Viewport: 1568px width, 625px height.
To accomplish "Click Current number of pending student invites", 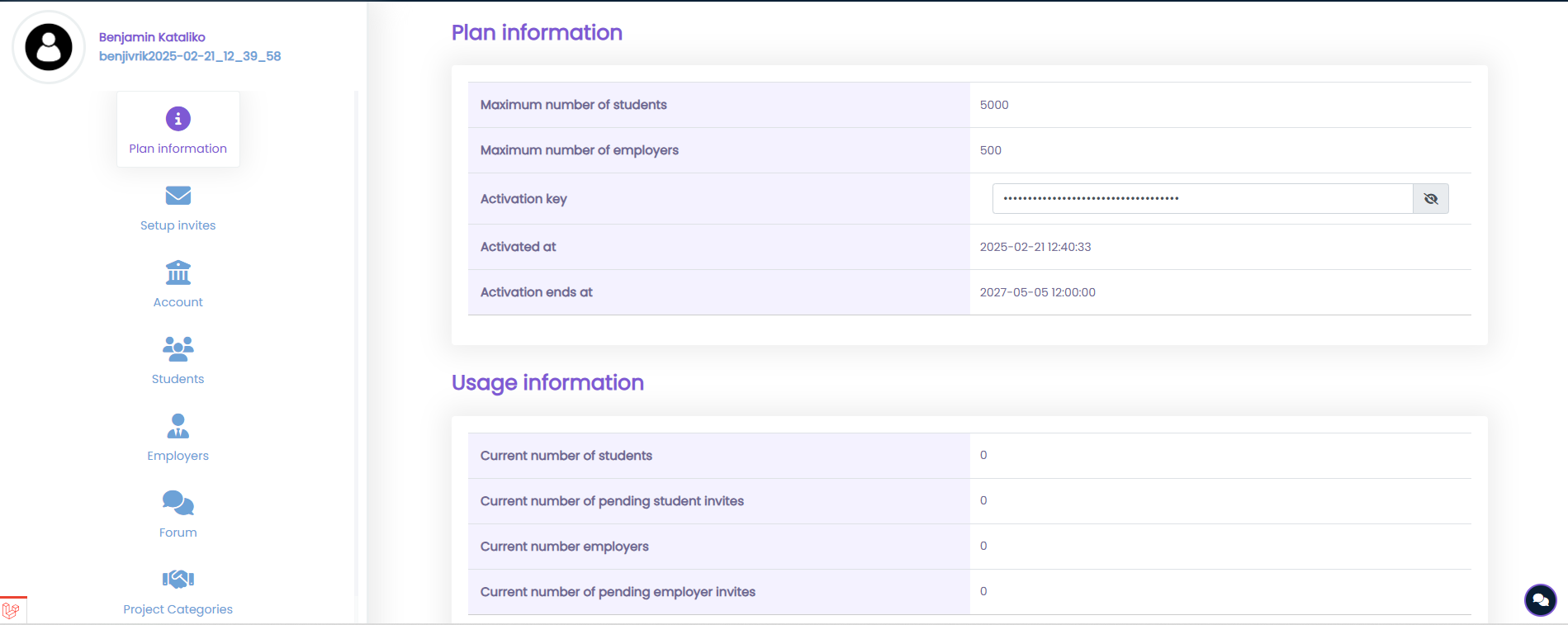I will 612,501.
